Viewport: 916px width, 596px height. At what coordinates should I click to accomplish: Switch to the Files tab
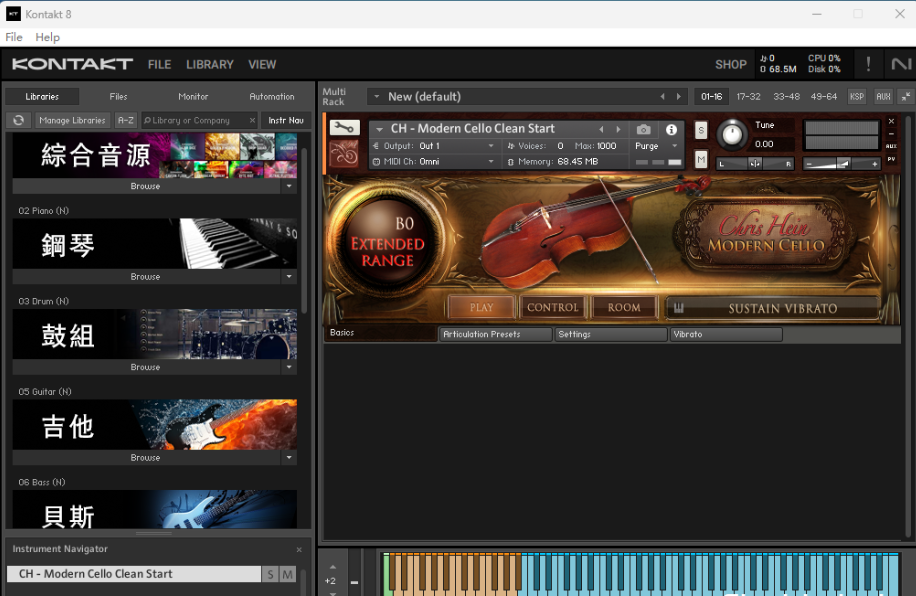(x=118, y=97)
